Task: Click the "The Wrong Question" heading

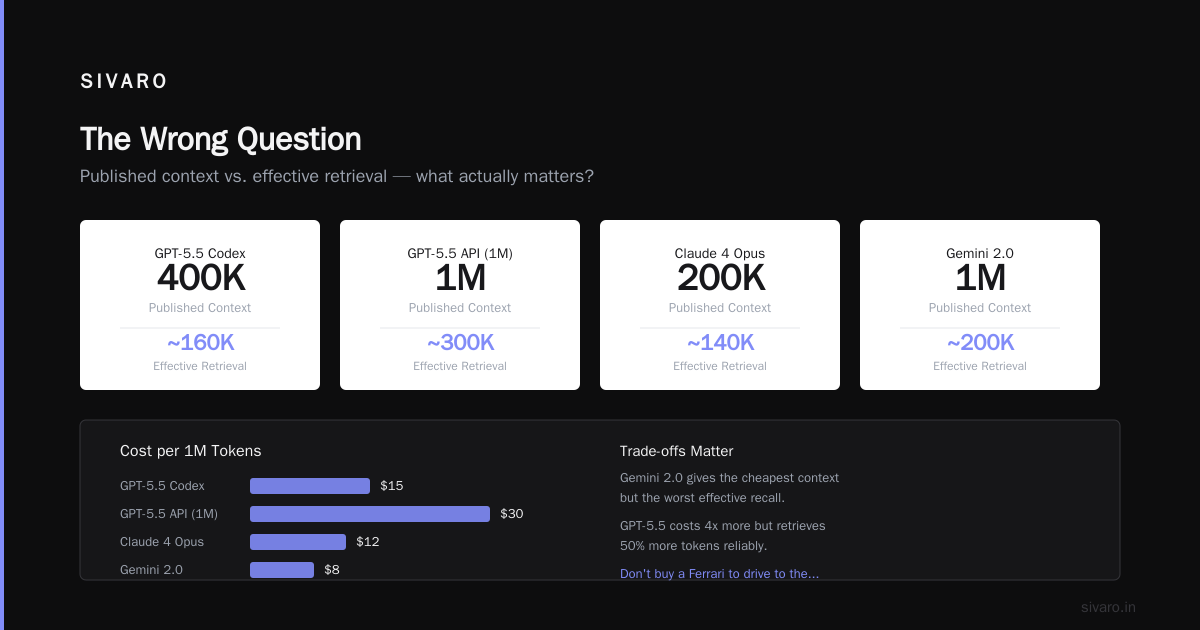Action: tap(220, 139)
